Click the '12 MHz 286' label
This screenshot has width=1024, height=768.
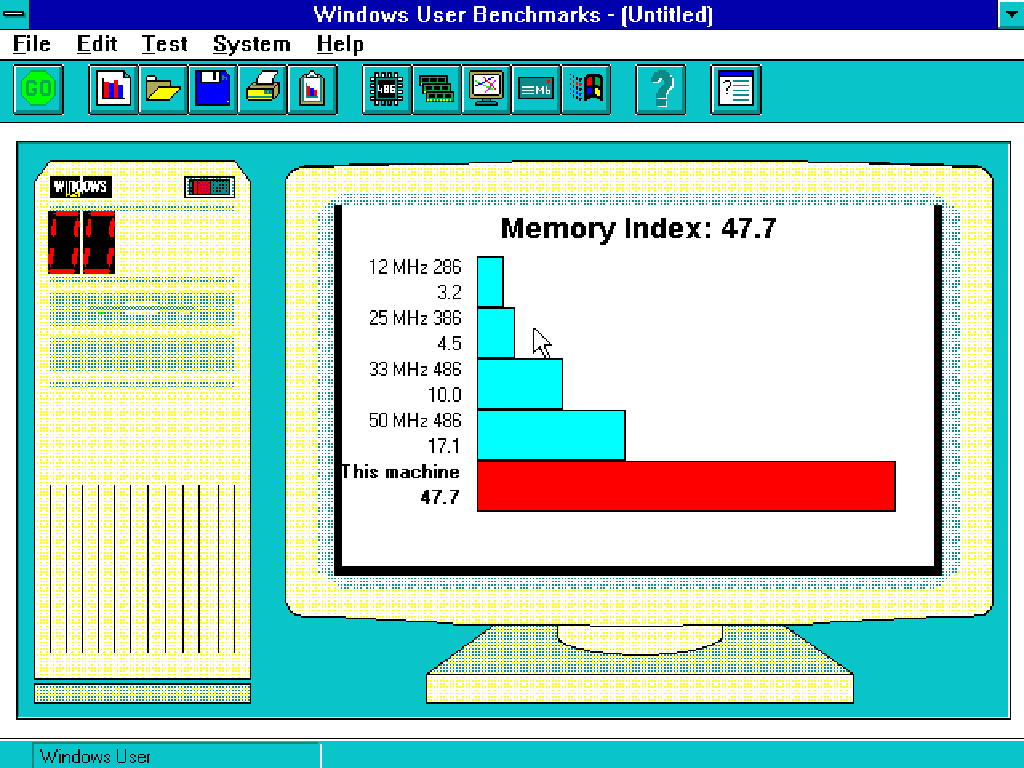pos(415,267)
